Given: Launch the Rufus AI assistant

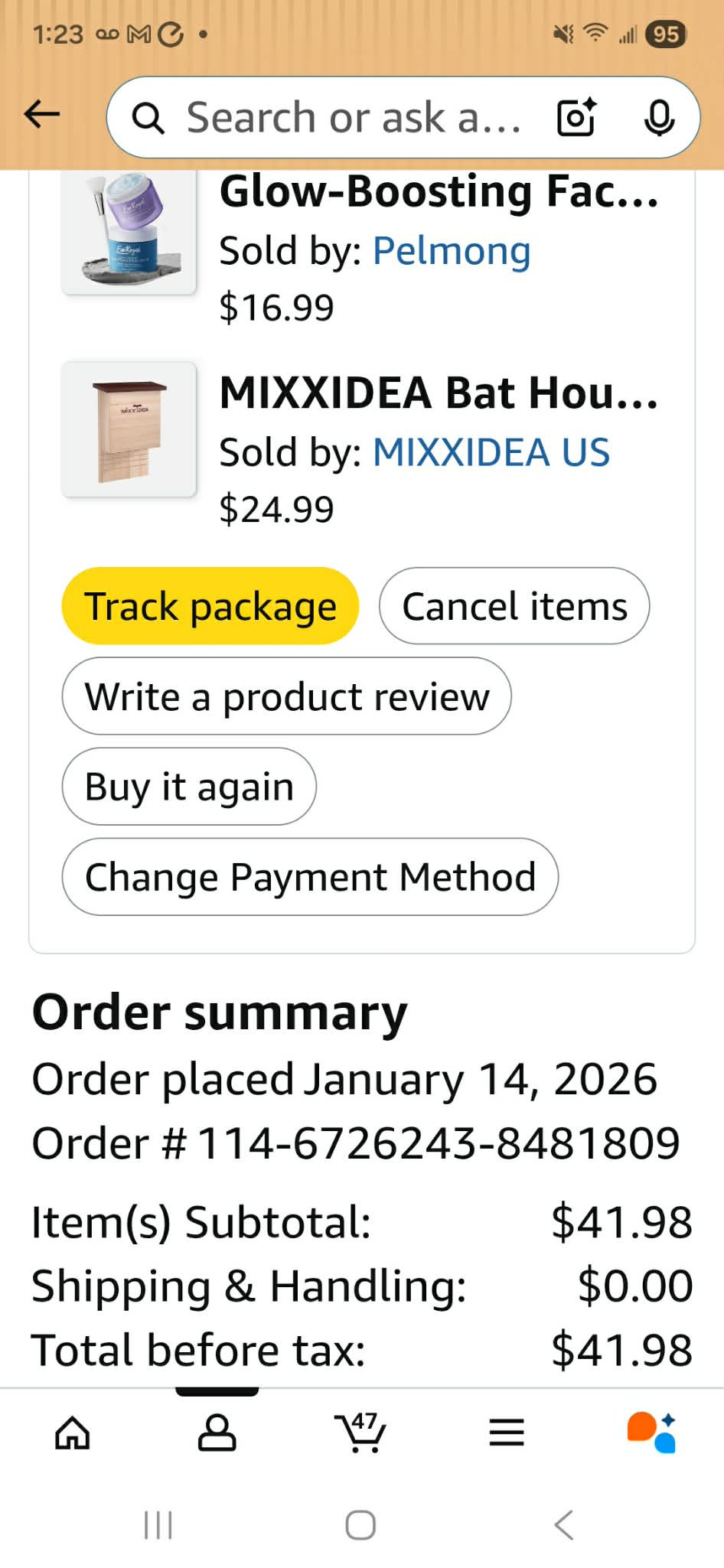Looking at the screenshot, I should pyautogui.click(x=651, y=1433).
